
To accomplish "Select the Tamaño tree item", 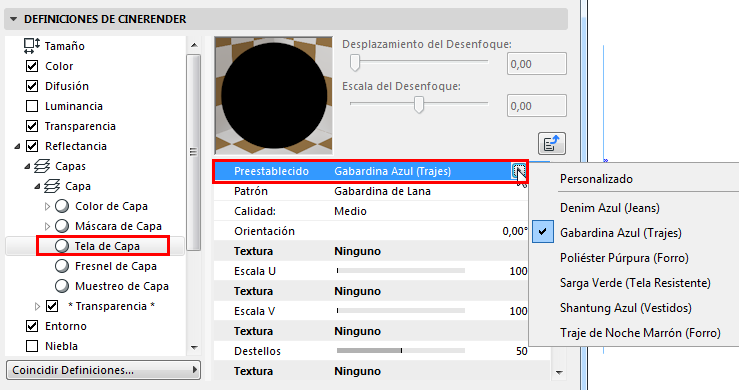I will click(65, 46).
